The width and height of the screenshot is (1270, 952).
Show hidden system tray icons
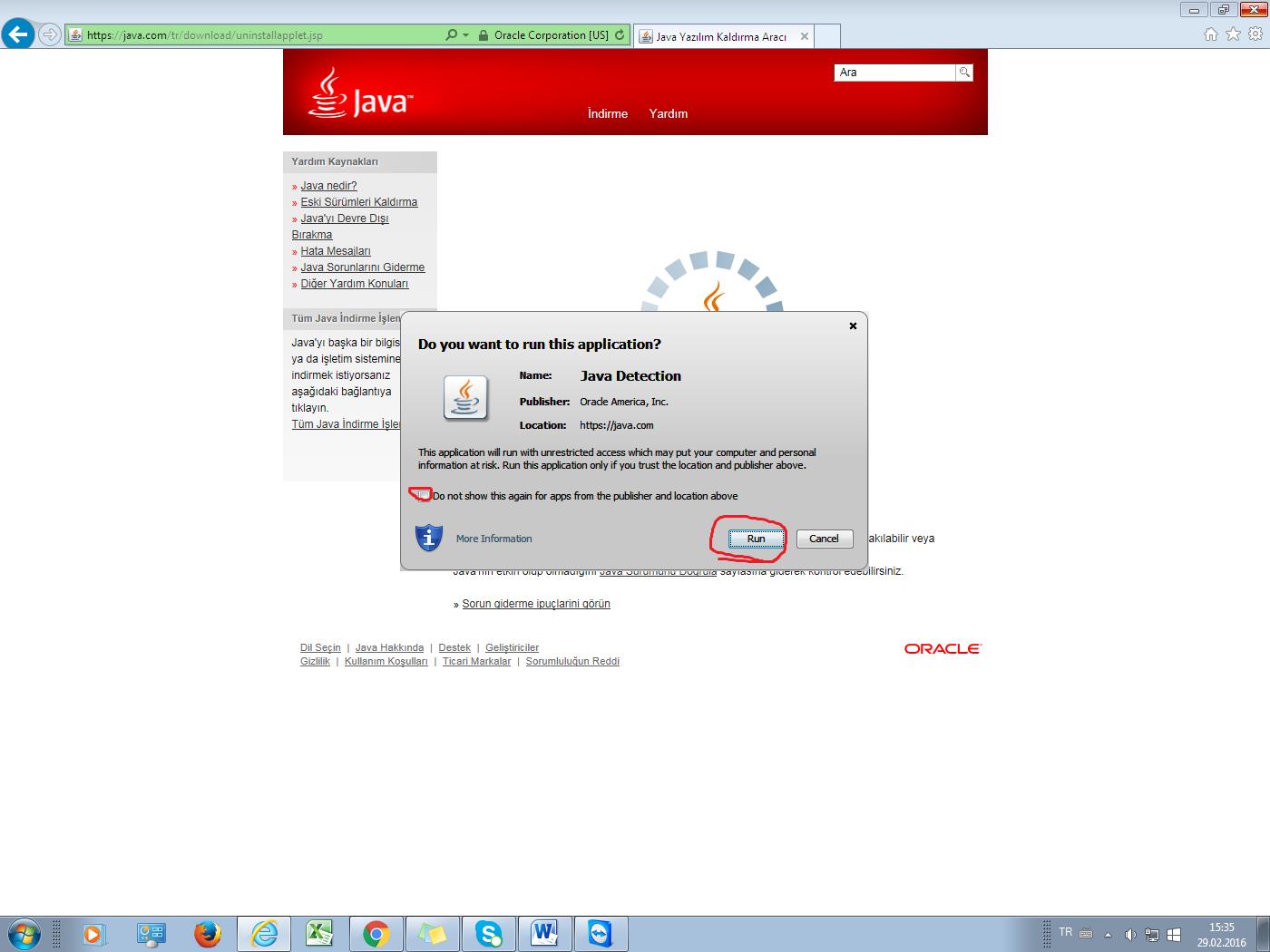coord(1108,934)
